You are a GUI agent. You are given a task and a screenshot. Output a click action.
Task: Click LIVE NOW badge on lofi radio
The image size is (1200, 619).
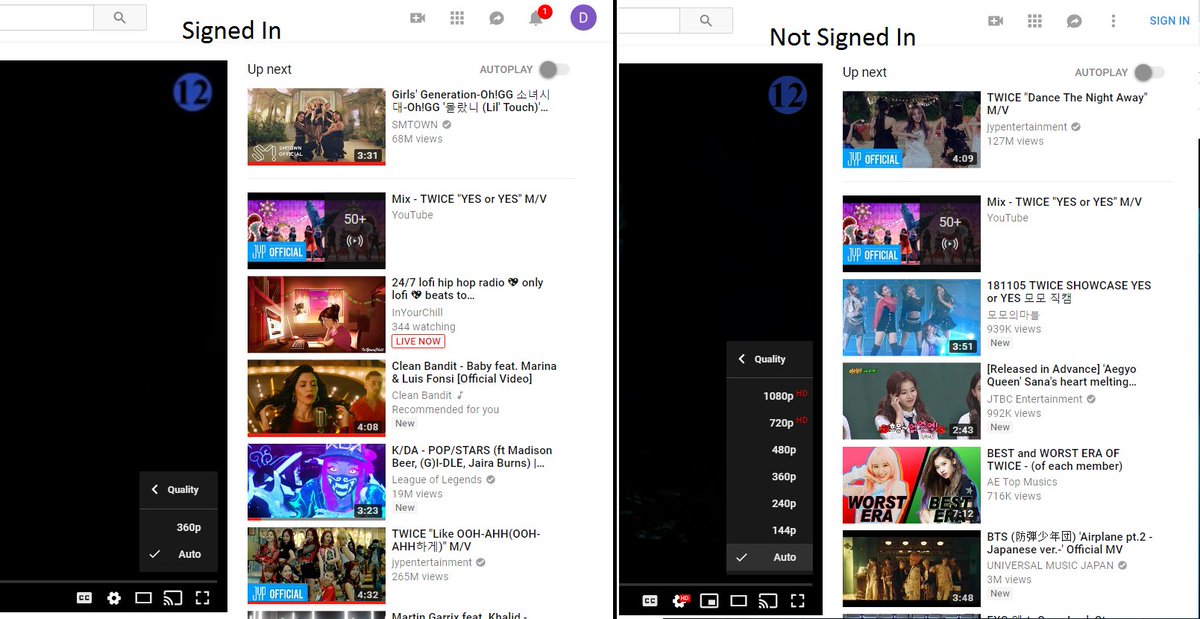click(418, 341)
